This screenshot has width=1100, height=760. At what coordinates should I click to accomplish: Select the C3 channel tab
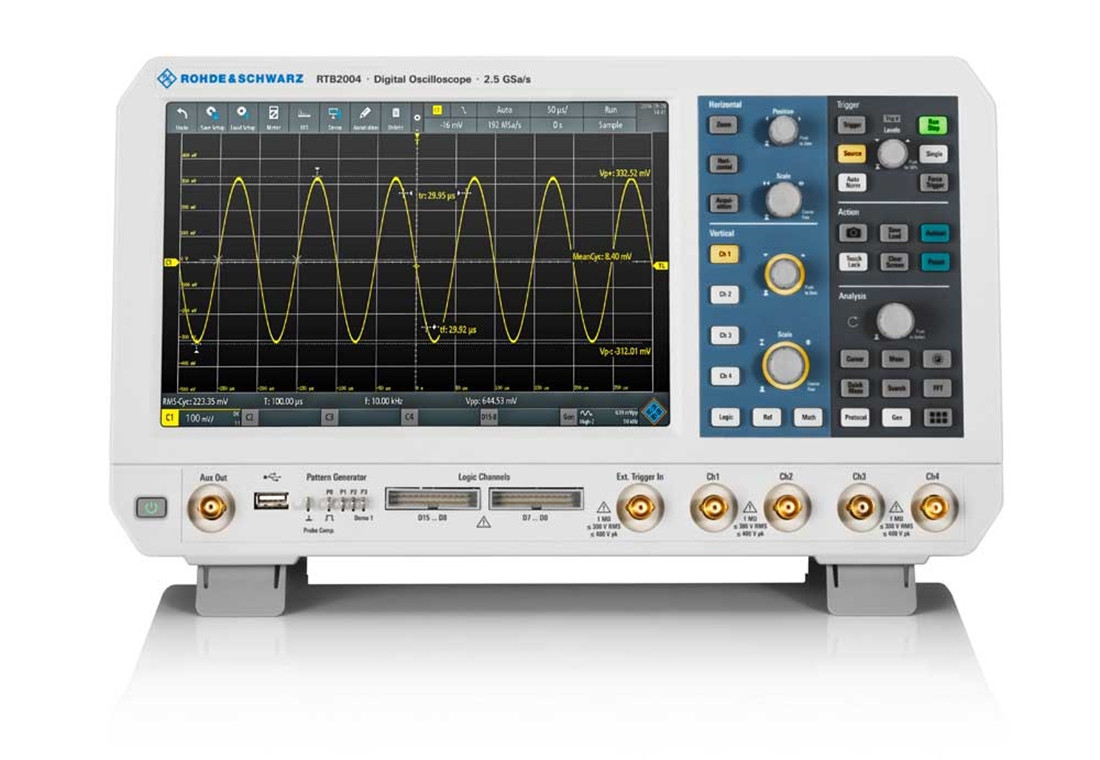[x=329, y=416]
